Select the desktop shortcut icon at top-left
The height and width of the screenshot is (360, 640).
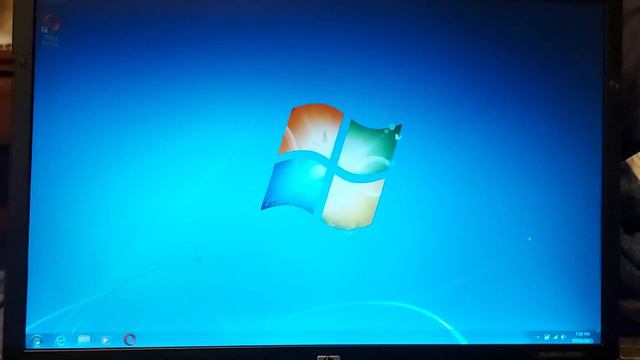(x=50, y=31)
